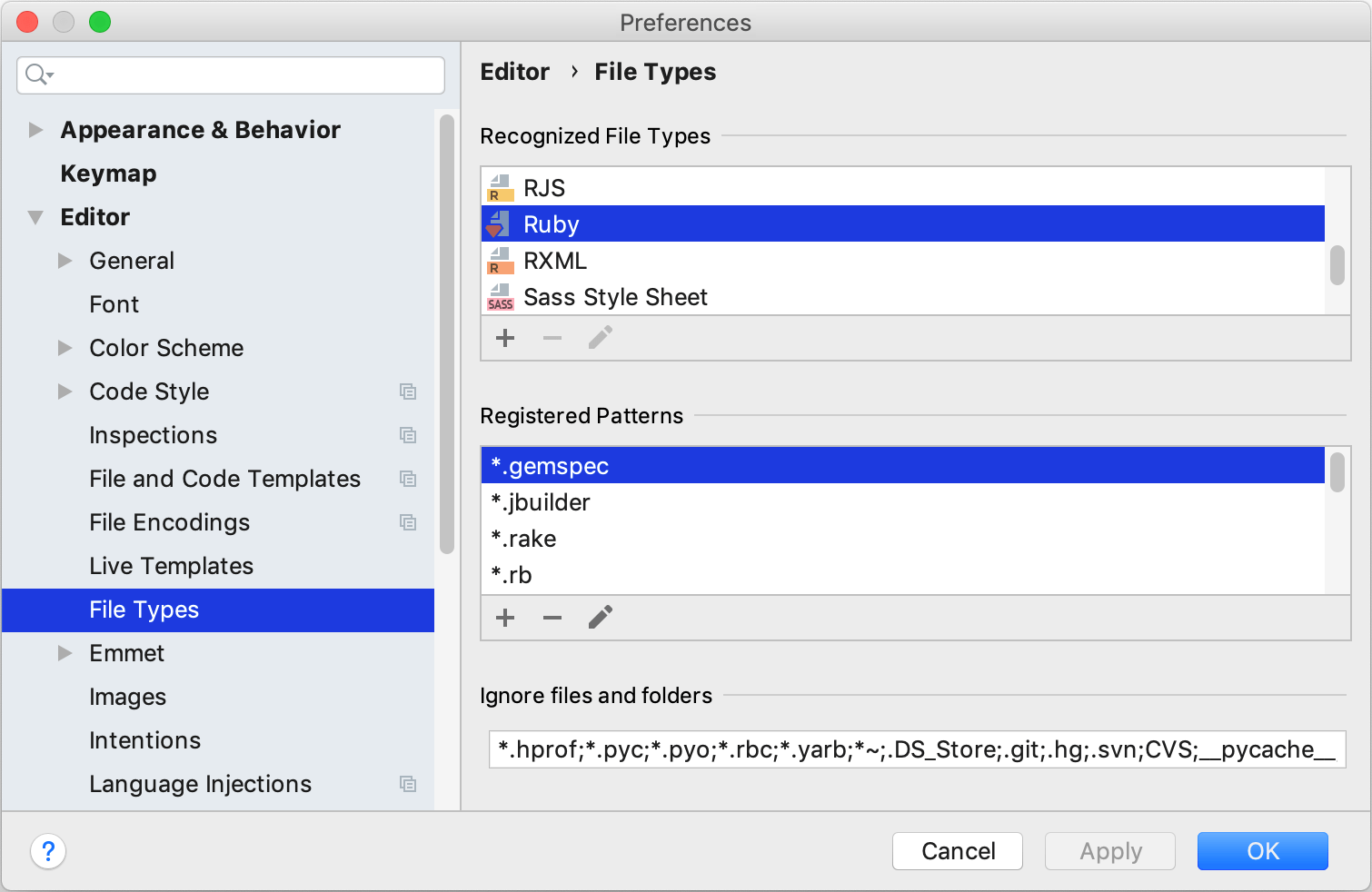Expand the Color Scheme section
The width and height of the screenshot is (1372, 892).
pyautogui.click(x=65, y=348)
